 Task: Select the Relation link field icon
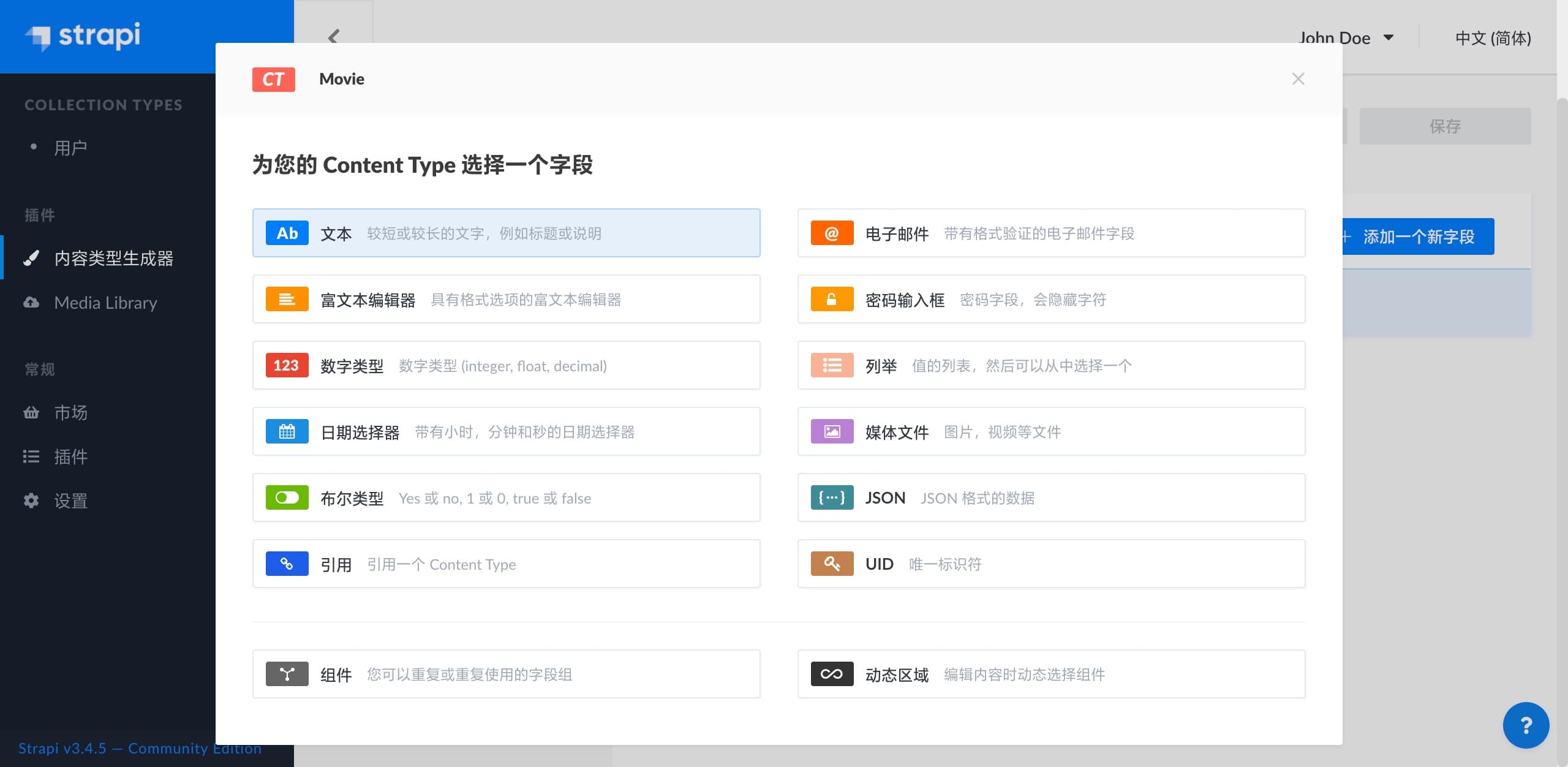287,564
